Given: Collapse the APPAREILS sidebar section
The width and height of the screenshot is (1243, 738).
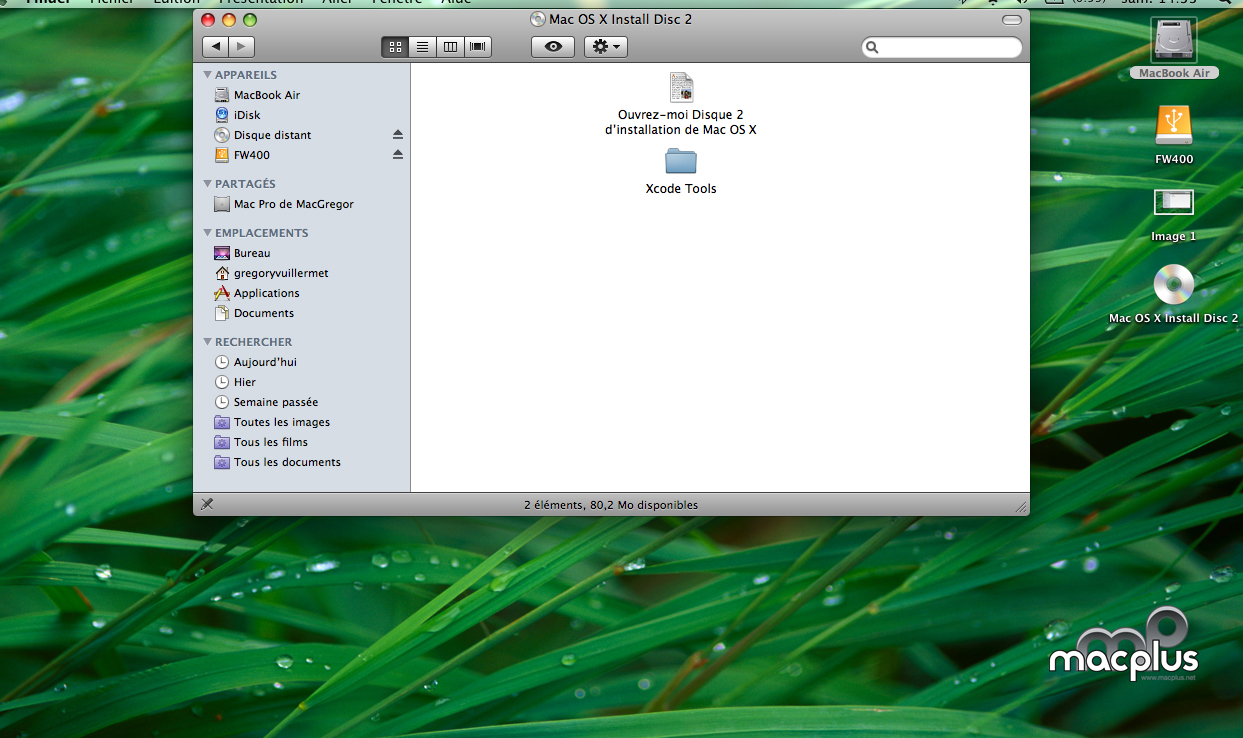Looking at the screenshot, I should click(x=207, y=75).
